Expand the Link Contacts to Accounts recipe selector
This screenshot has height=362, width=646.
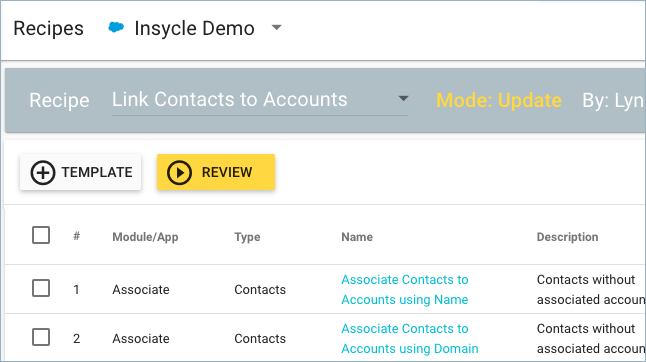[x=260, y=100]
